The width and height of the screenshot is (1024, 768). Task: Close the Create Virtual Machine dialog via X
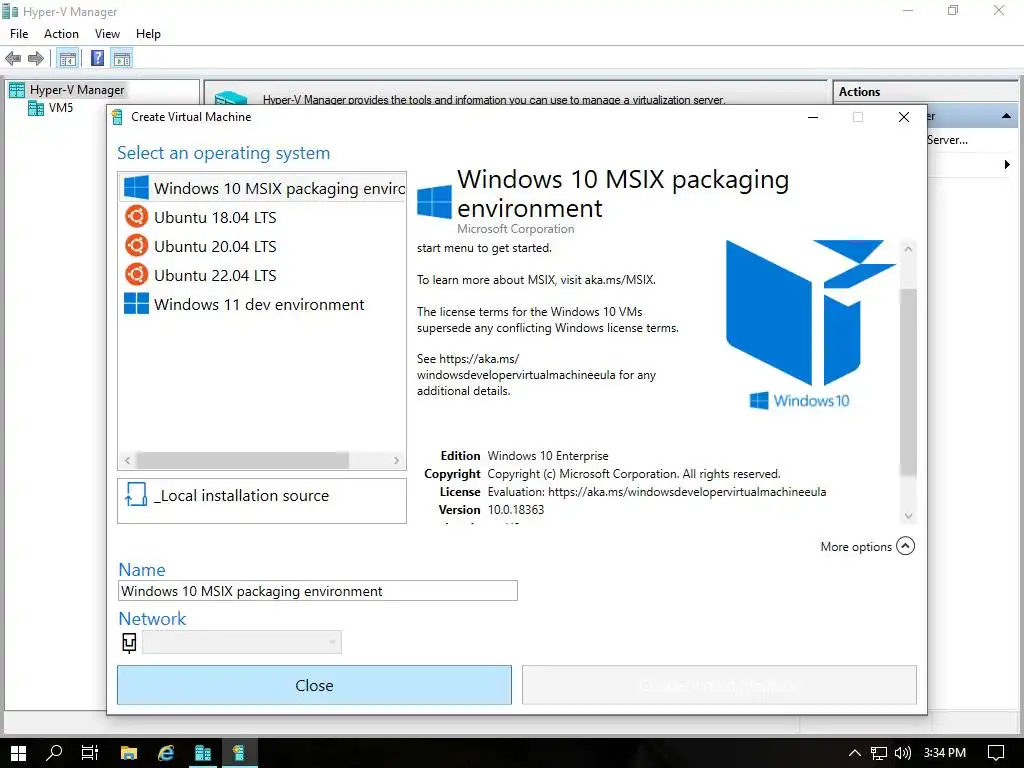click(x=904, y=117)
